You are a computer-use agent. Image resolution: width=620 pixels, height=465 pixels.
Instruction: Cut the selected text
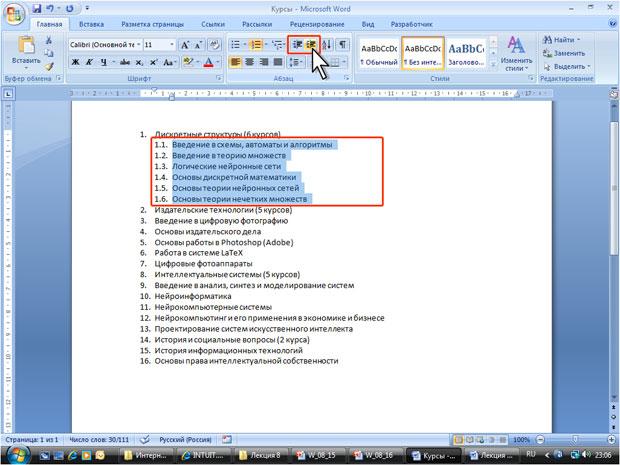[49, 40]
